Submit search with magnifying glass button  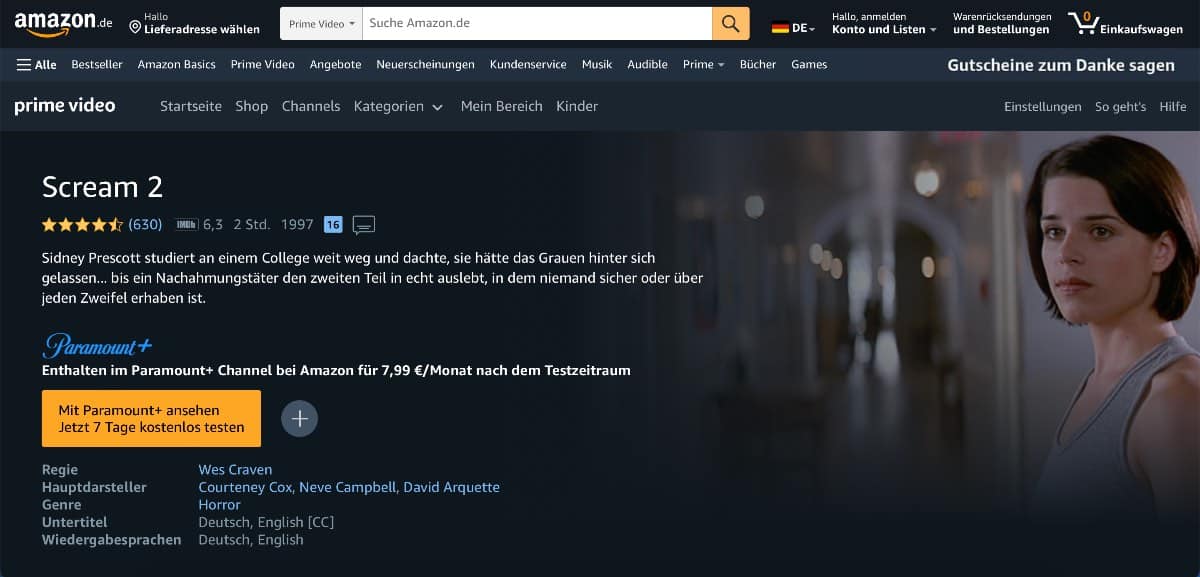(x=731, y=23)
